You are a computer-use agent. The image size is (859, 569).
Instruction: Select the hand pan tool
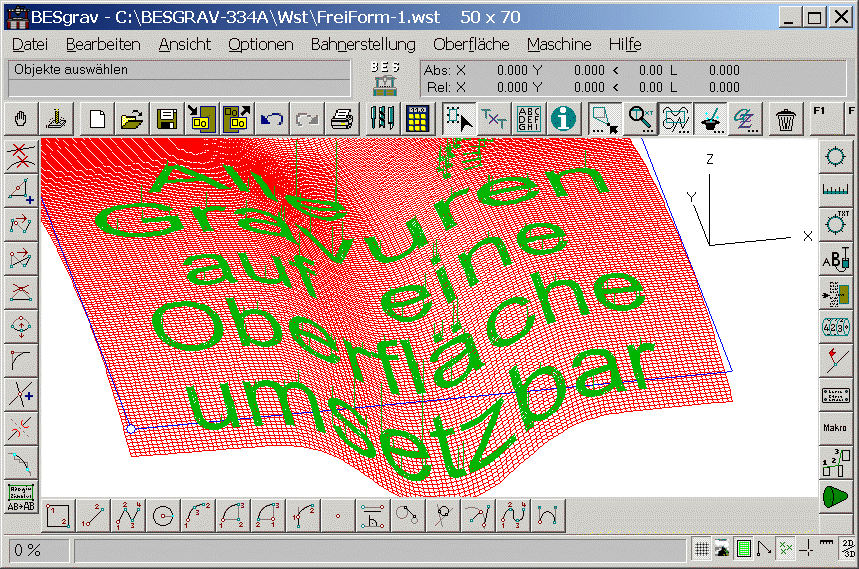(x=22, y=119)
